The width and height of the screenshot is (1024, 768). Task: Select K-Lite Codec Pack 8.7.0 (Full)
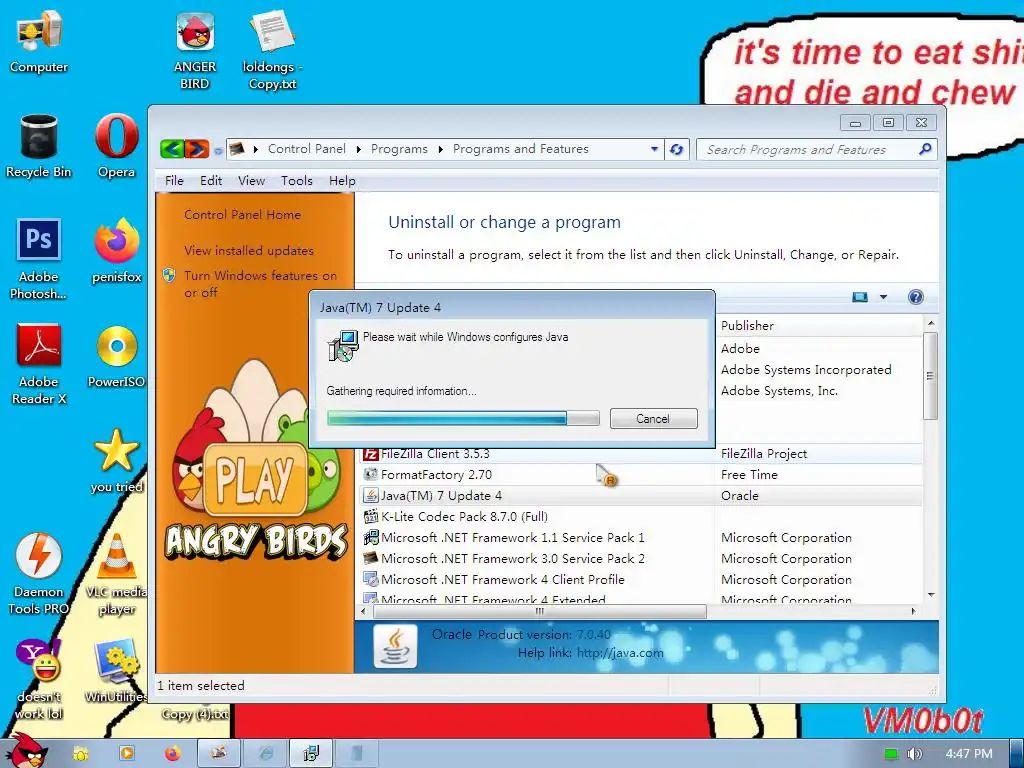[640, 517]
